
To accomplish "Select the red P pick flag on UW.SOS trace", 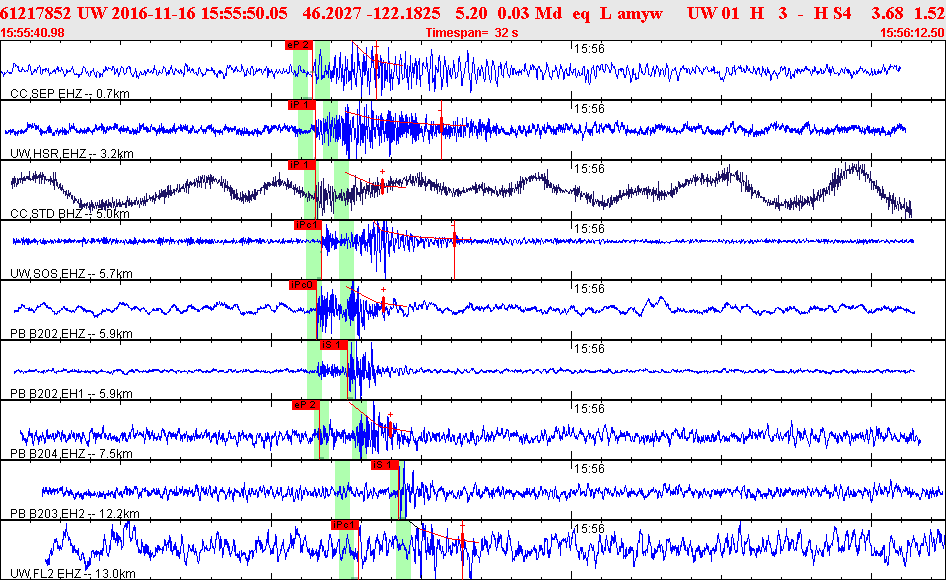I will [x=307, y=225].
